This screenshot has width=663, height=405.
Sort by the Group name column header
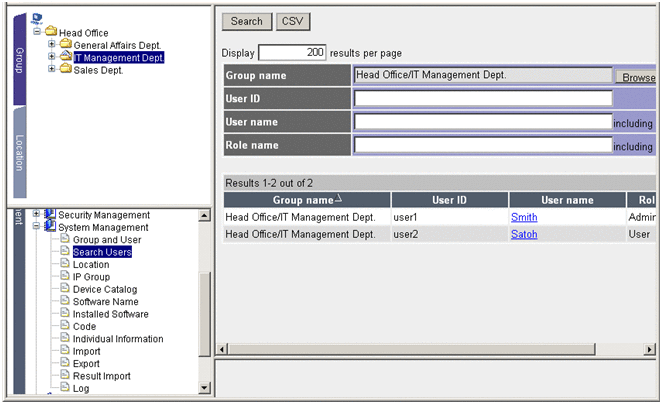point(306,200)
